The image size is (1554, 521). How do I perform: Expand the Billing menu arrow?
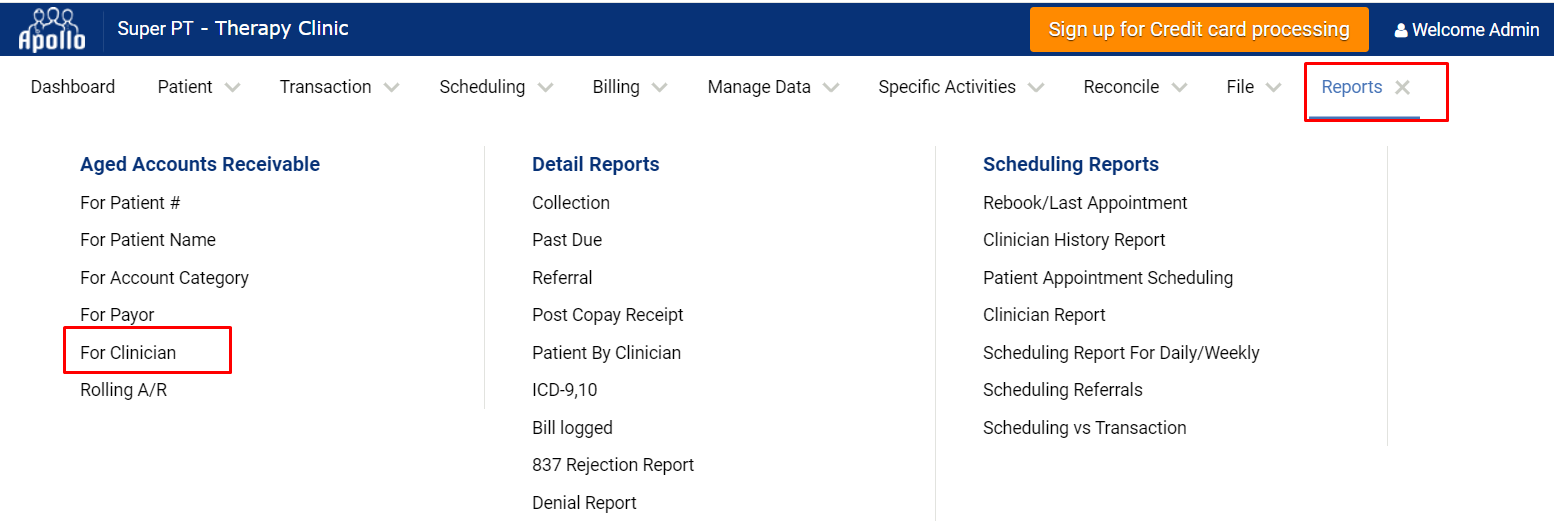[x=659, y=88]
